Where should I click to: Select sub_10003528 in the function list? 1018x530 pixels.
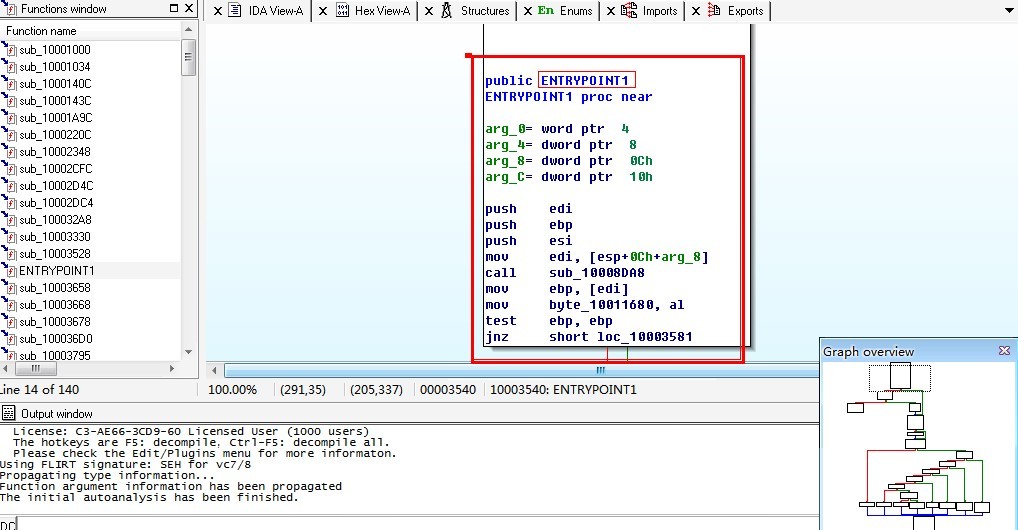[55, 253]
